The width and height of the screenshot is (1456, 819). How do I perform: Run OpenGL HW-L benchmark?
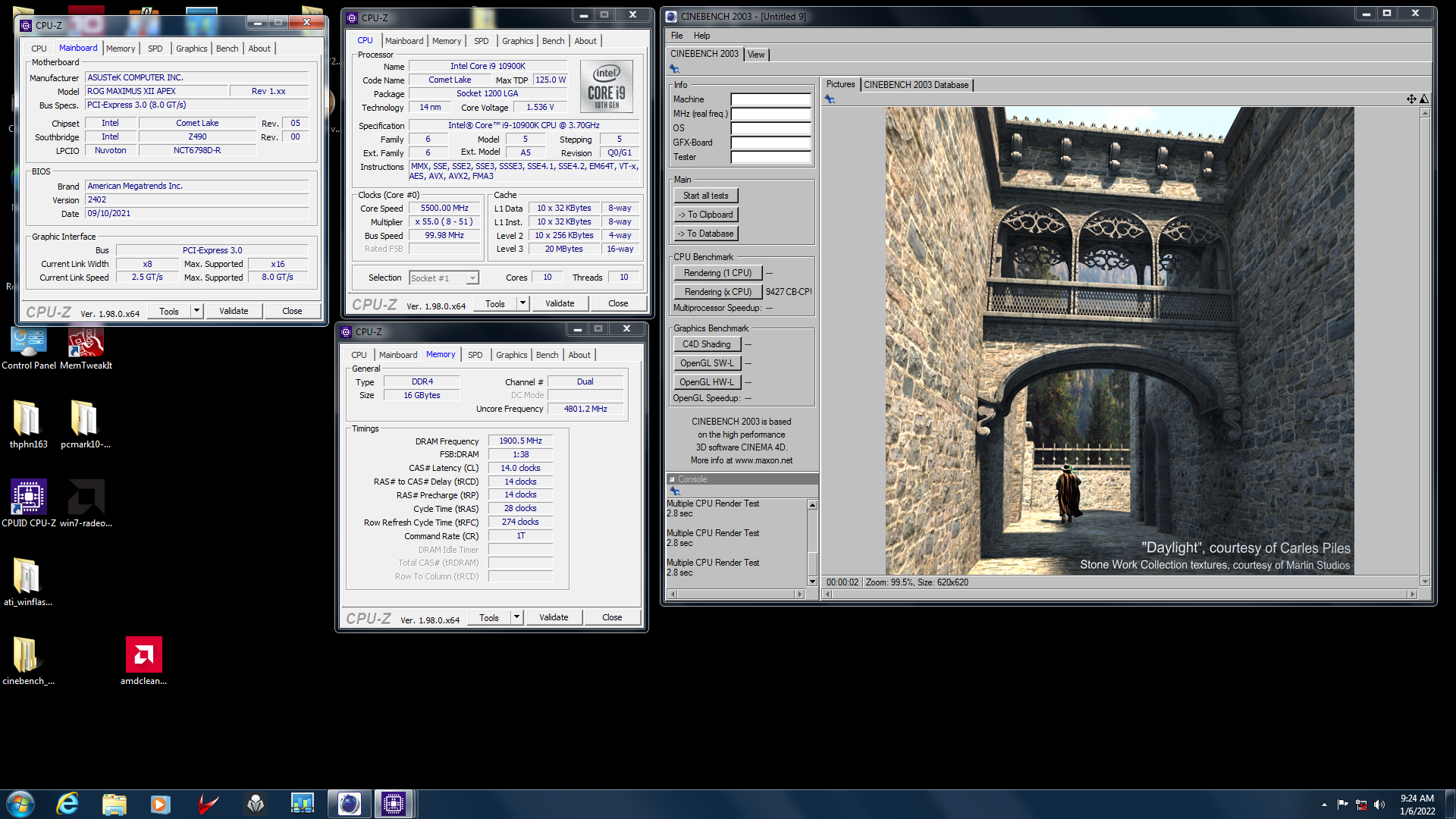[707, 382]
